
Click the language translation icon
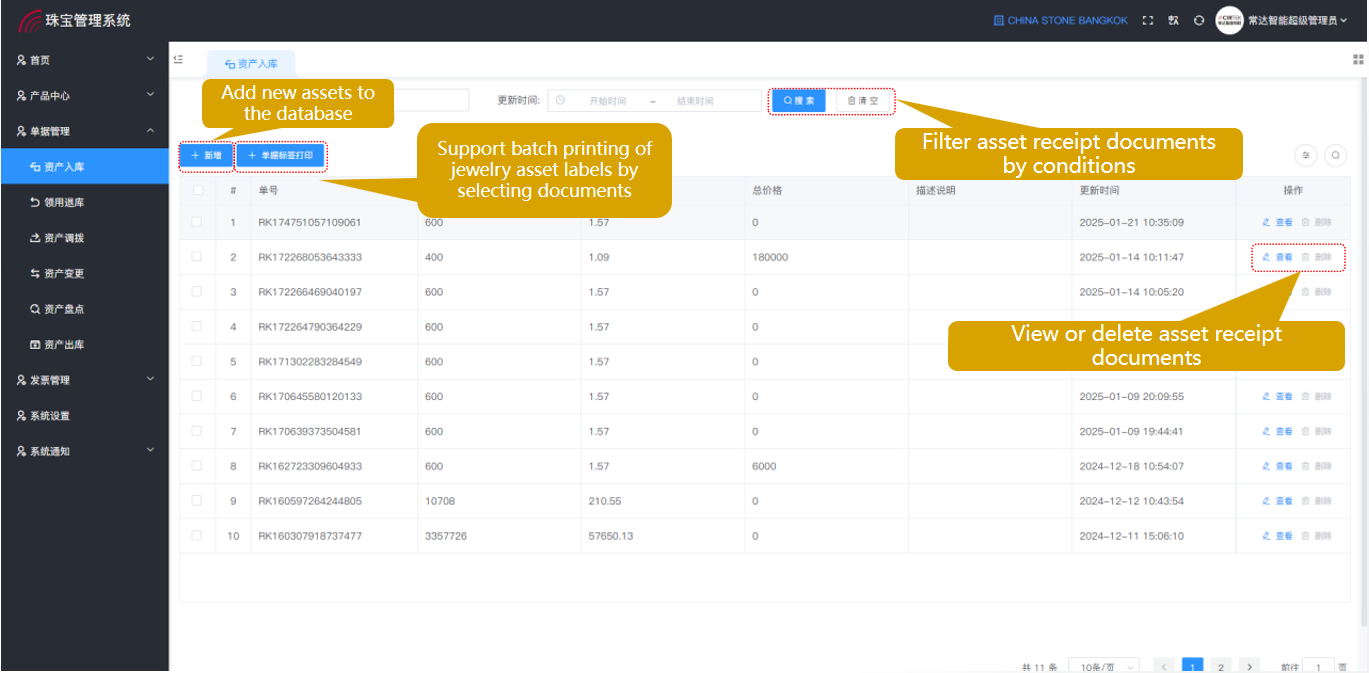coord(1173,20)
